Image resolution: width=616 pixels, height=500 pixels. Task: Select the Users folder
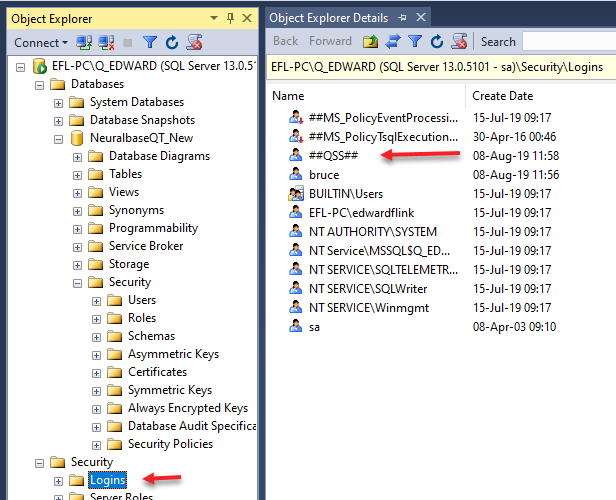(142, 300)
